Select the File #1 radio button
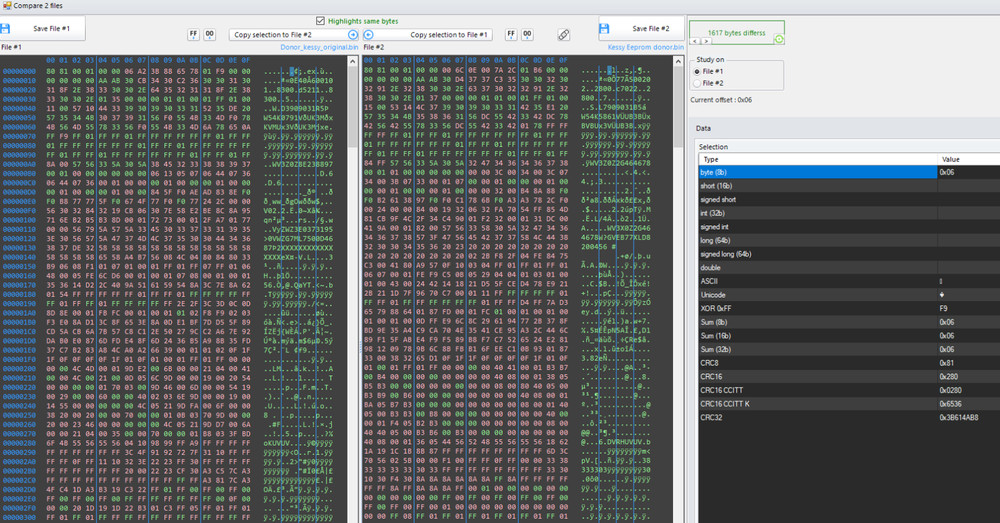 tap(697, 72)
